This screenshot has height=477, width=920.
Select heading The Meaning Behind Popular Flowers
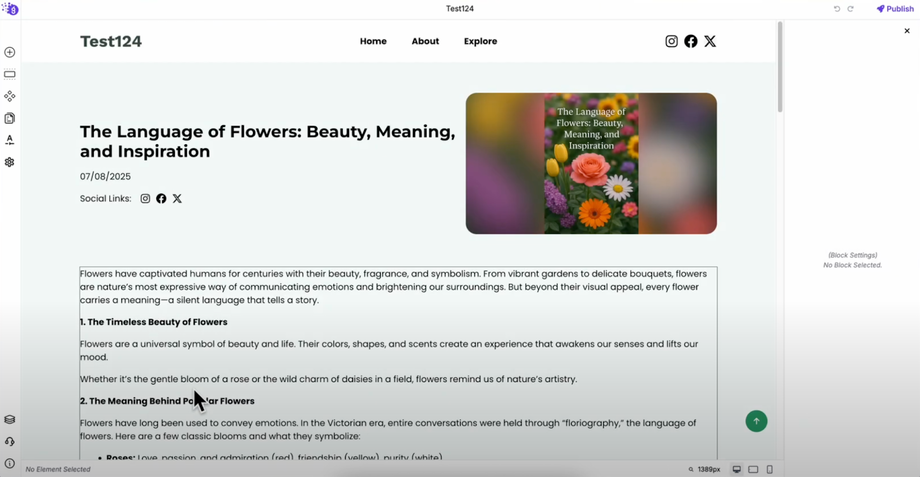point(167,401)
